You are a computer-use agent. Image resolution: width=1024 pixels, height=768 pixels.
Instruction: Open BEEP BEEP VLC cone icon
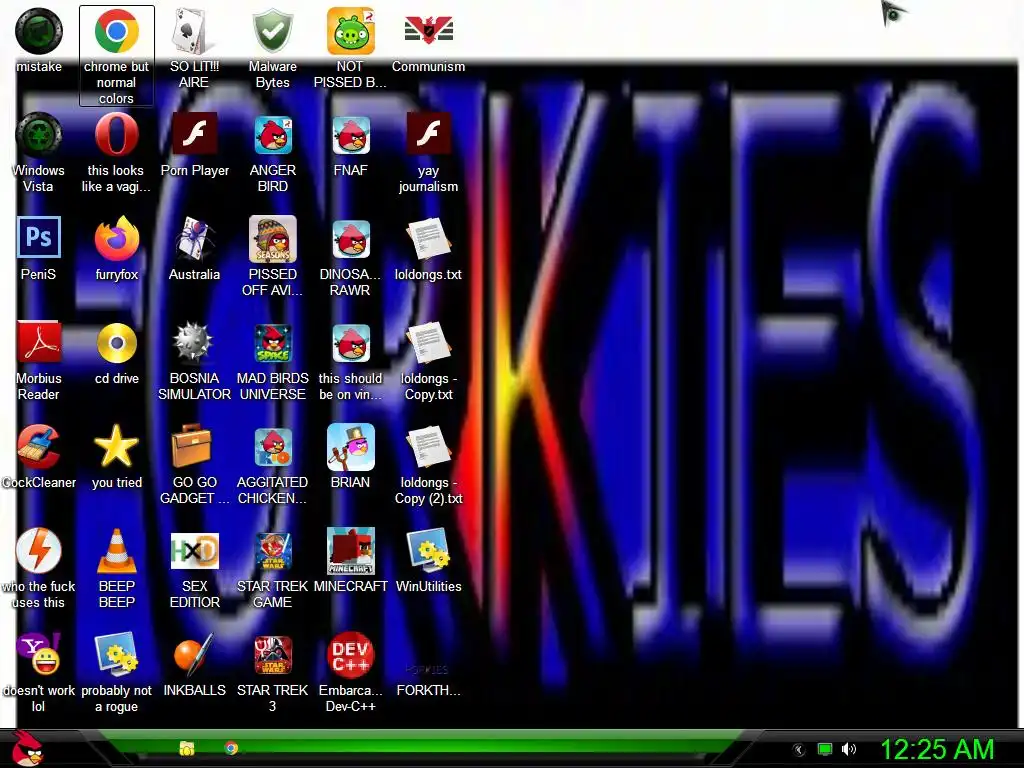(116, 551)
